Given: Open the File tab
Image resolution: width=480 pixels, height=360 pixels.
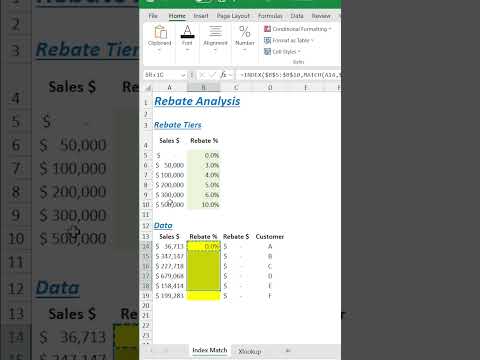Looking at the screenshot, I should pyautogui.click(x=153, y=16).
